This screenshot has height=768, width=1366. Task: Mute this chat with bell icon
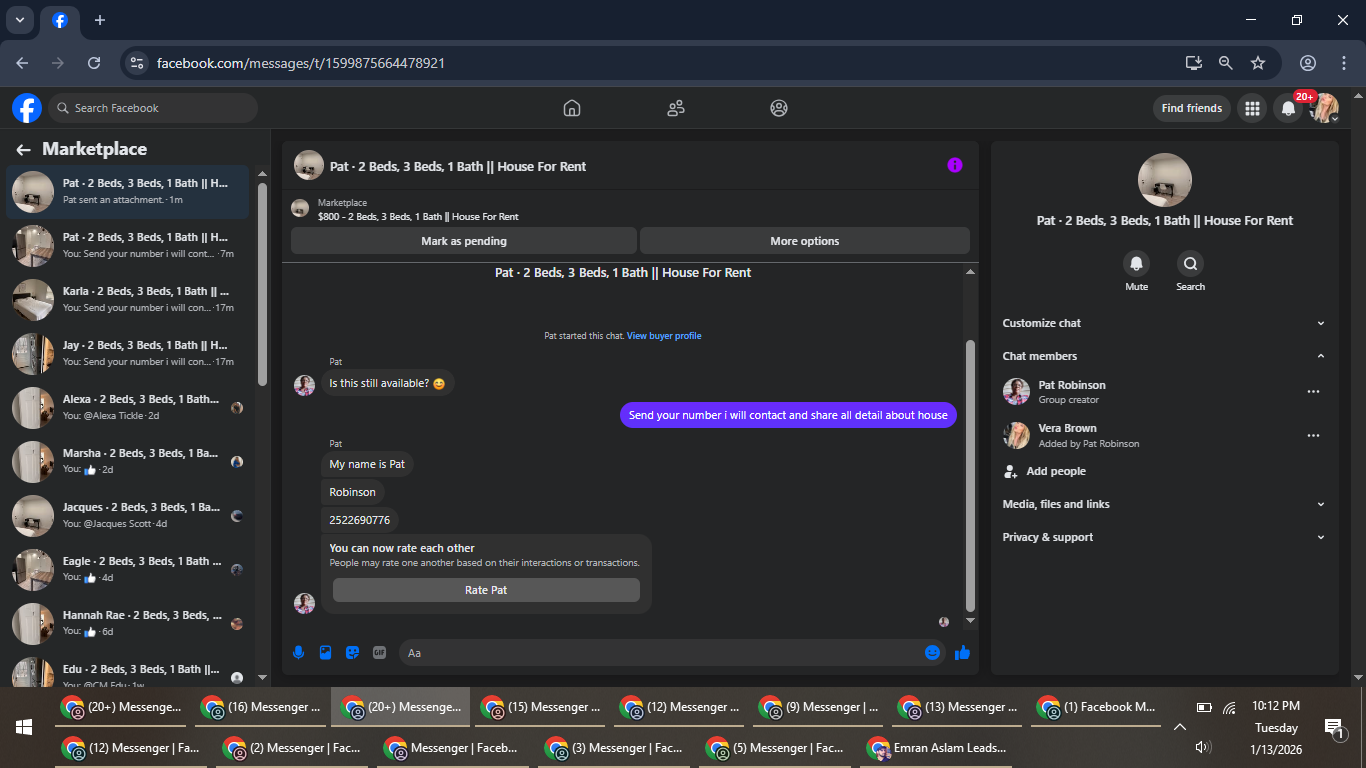[1136, 264]
